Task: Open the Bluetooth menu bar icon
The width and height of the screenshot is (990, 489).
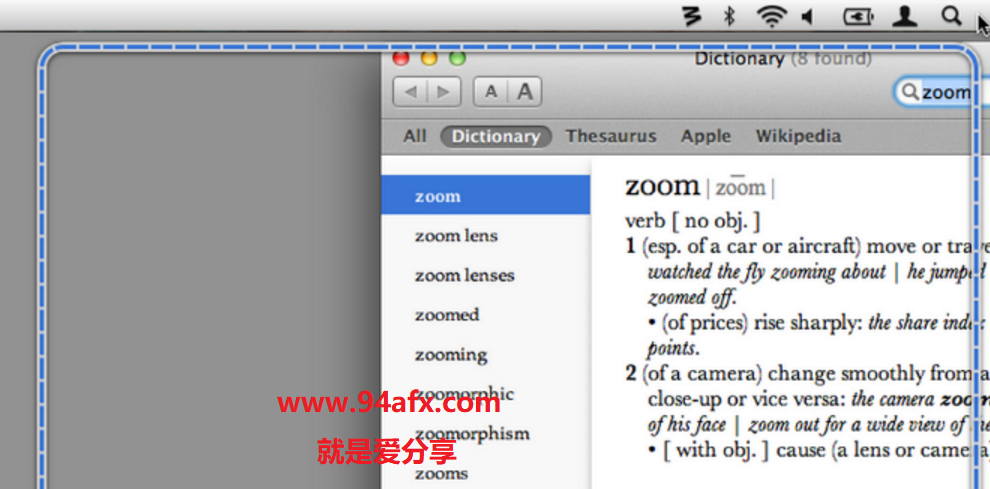Action: [x=729, y=16]
